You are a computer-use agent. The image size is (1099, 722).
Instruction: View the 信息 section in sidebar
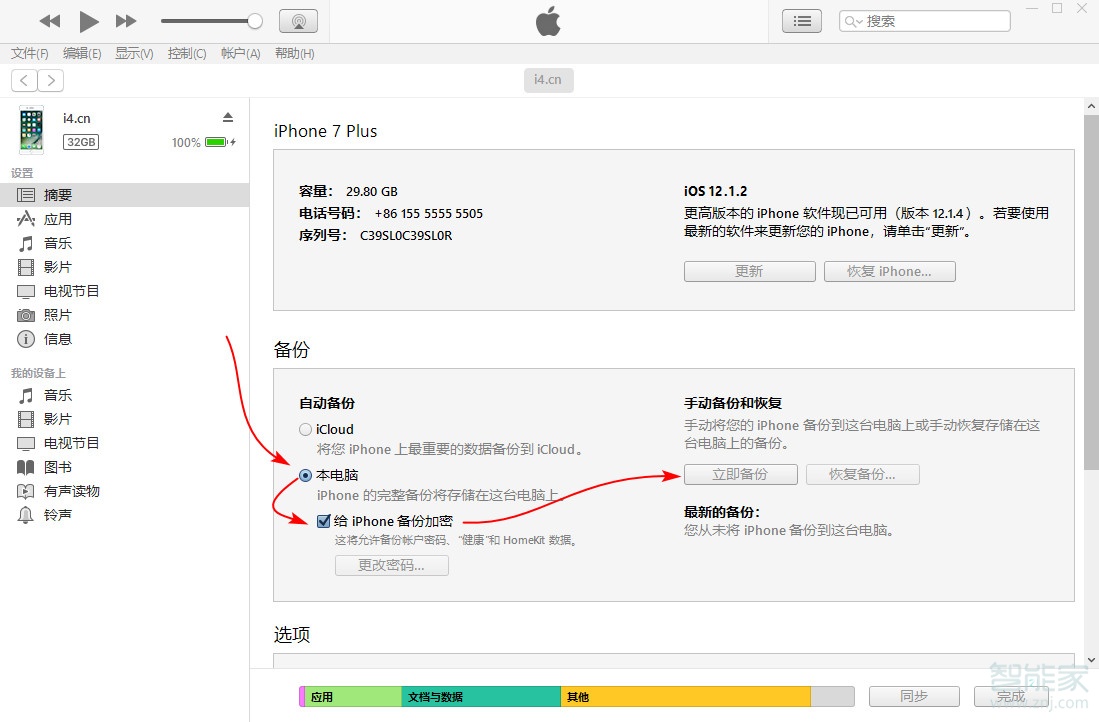pos(57,339)
